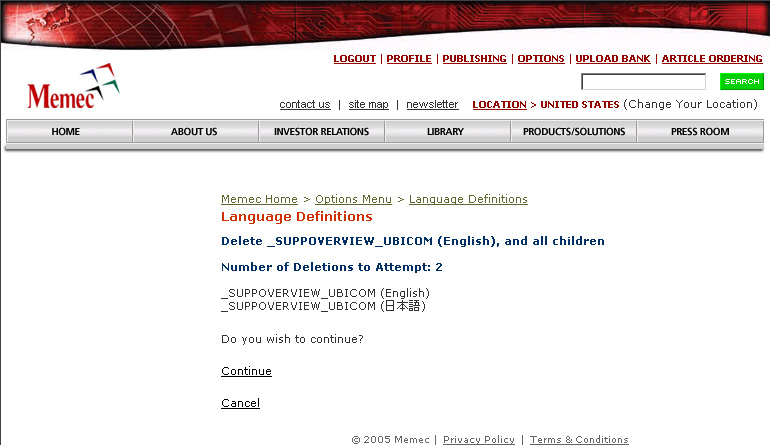Open the PRESS ROOM menu item
Viewport: 770px width, 445px height.
700,132
